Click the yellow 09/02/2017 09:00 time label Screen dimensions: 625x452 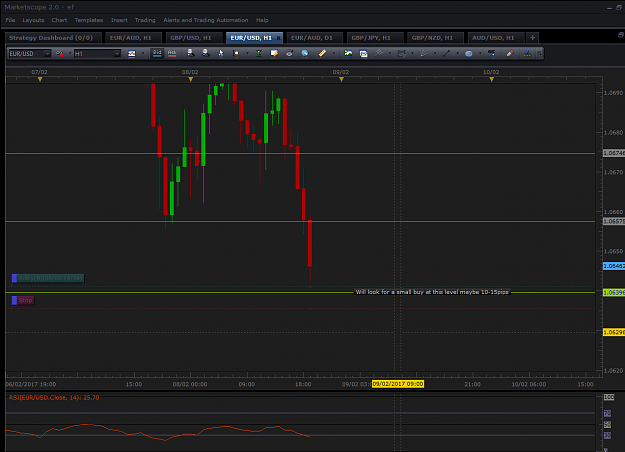pyautogui.click(x=398, y=384)
